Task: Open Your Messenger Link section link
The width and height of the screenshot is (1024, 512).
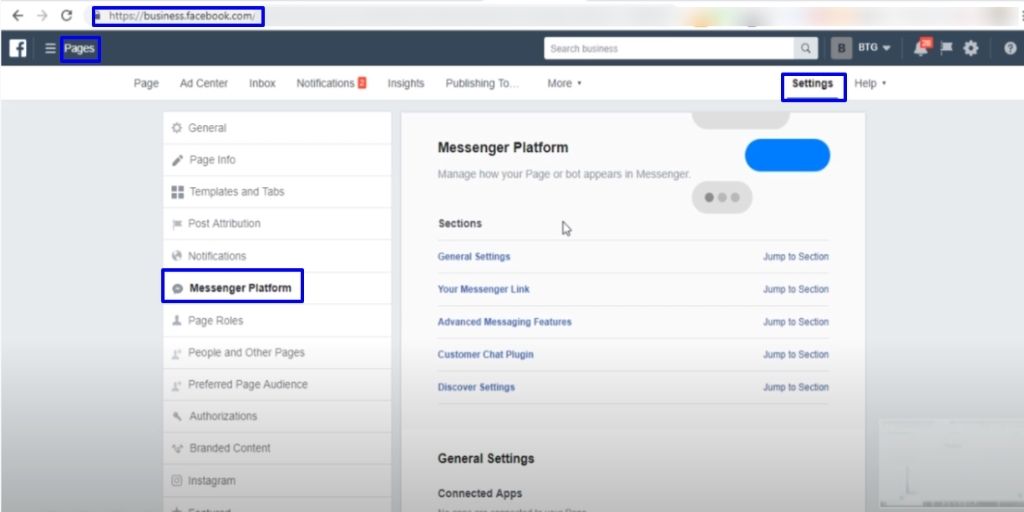Action: (483, 289)
